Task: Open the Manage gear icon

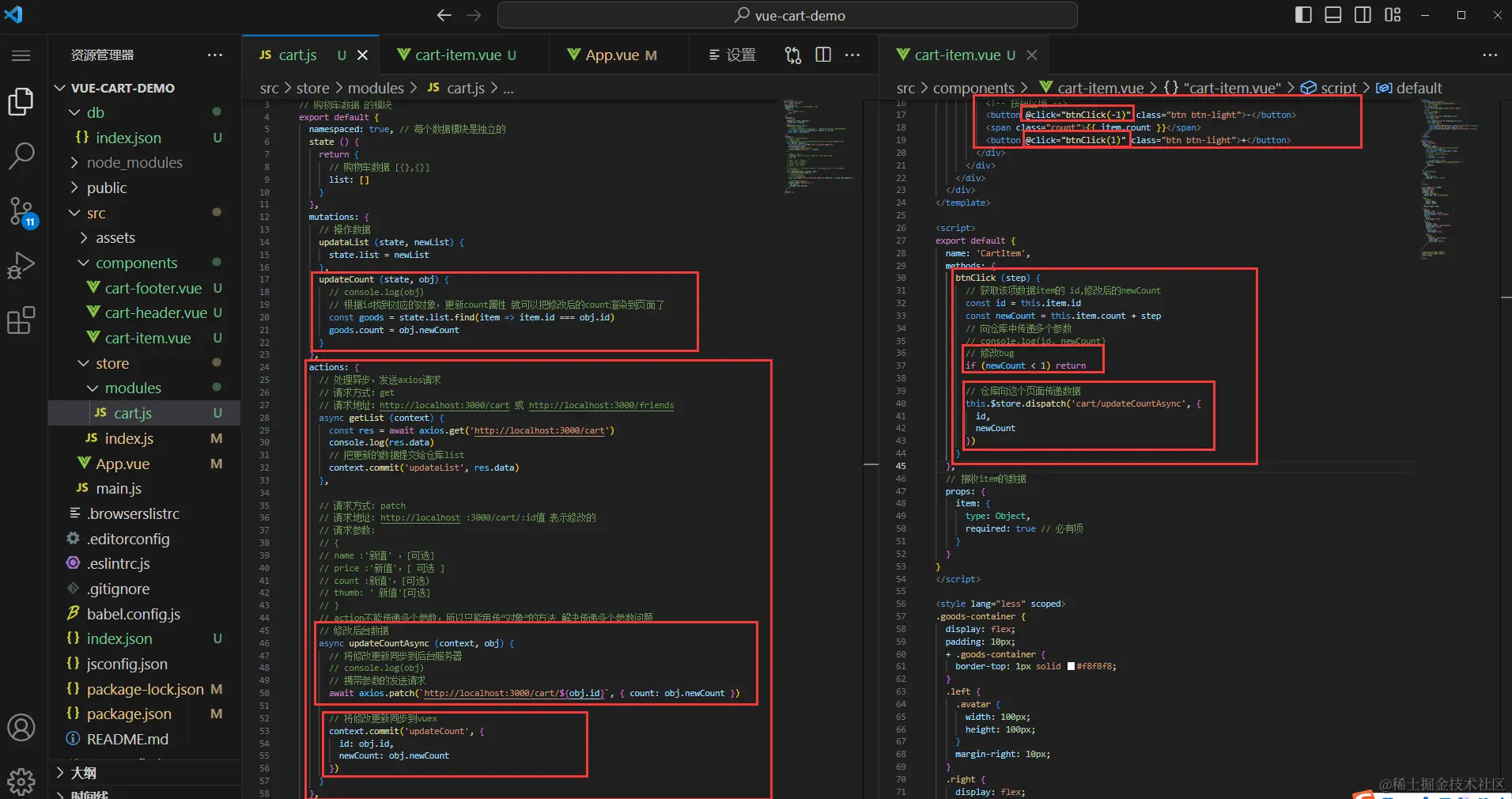Action: coord(21,782)
